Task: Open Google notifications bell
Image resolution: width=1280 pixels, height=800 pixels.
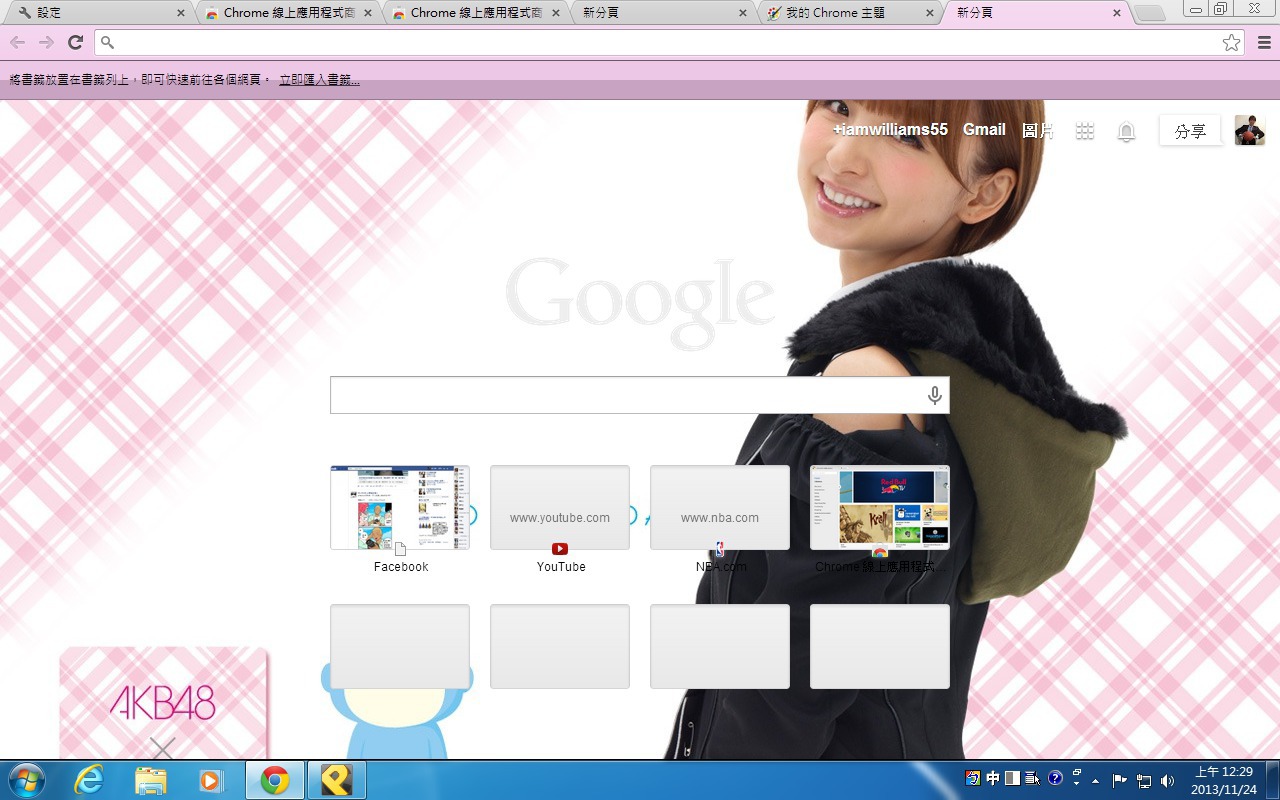Action: (1127, 132)
